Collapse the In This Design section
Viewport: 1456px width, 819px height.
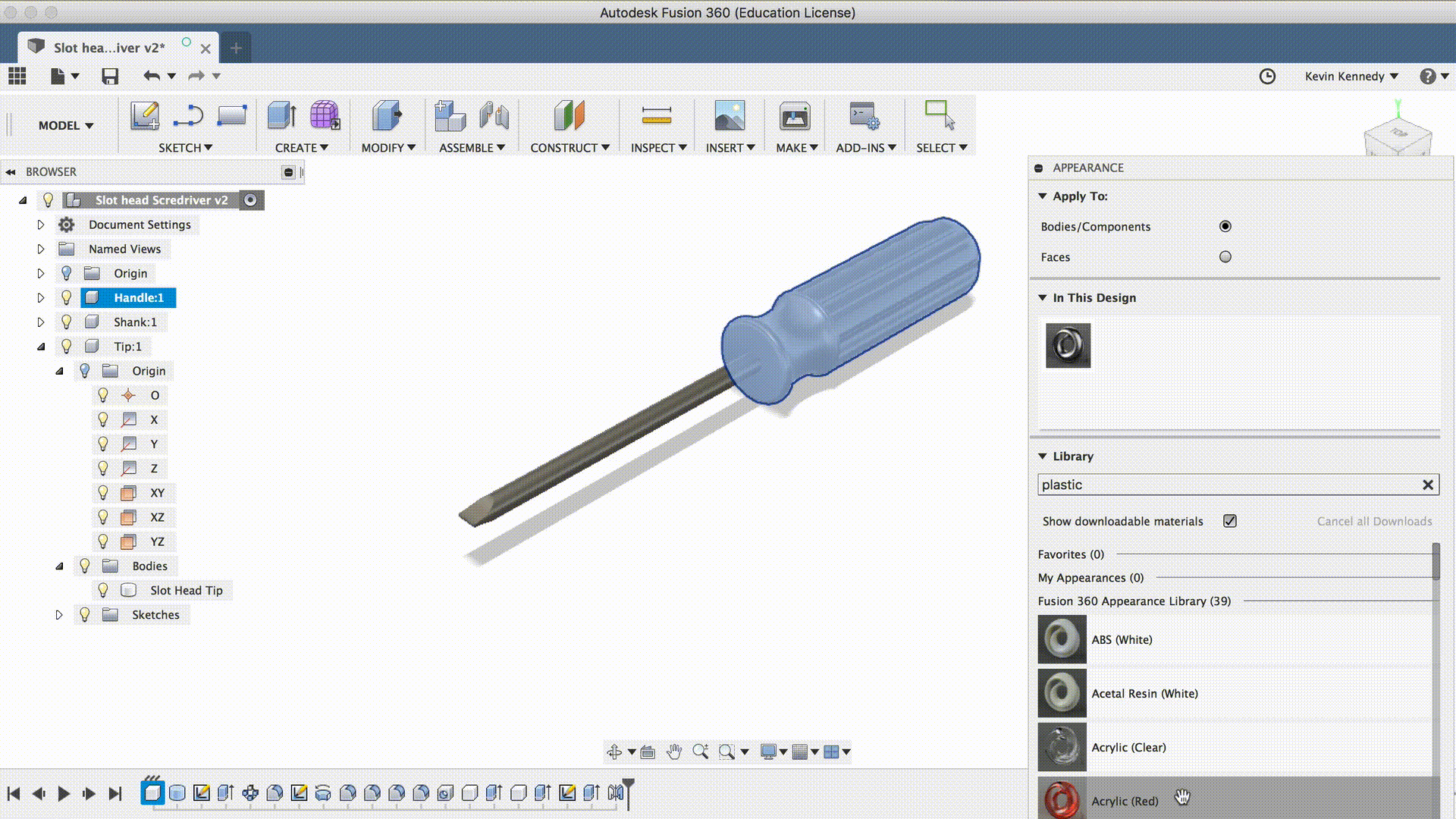pos(1043,297)
